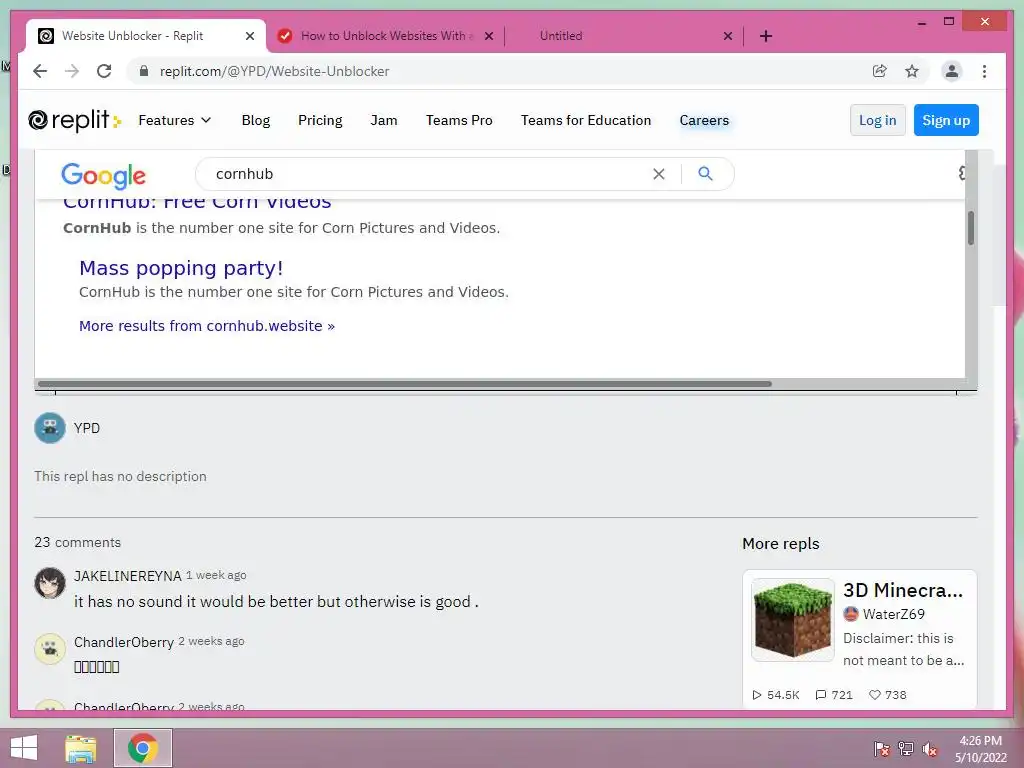Bookmark this page with the star icon
1024x768 pixels.
tap(912, 71)
